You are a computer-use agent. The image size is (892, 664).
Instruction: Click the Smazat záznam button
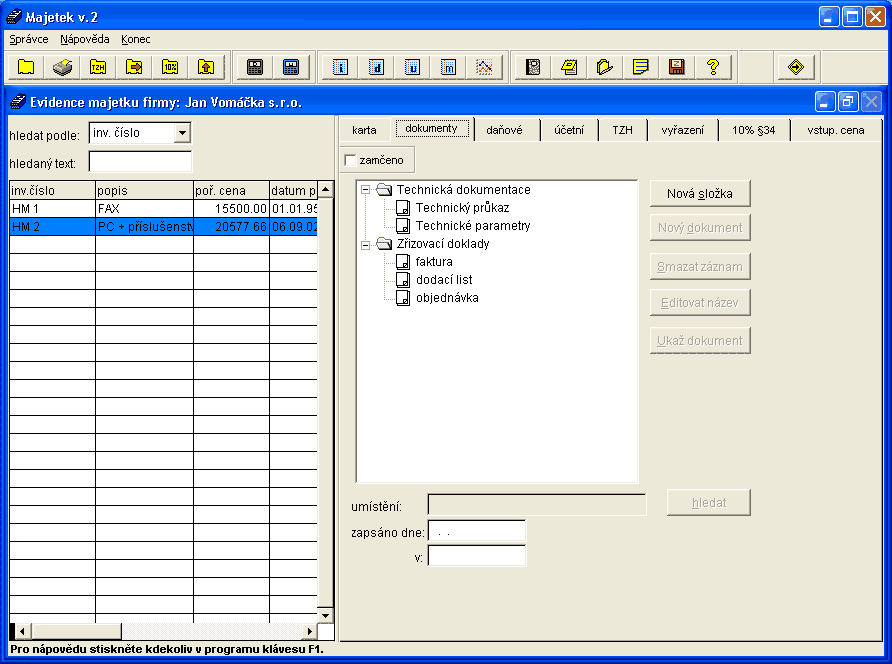click(700, 267)
